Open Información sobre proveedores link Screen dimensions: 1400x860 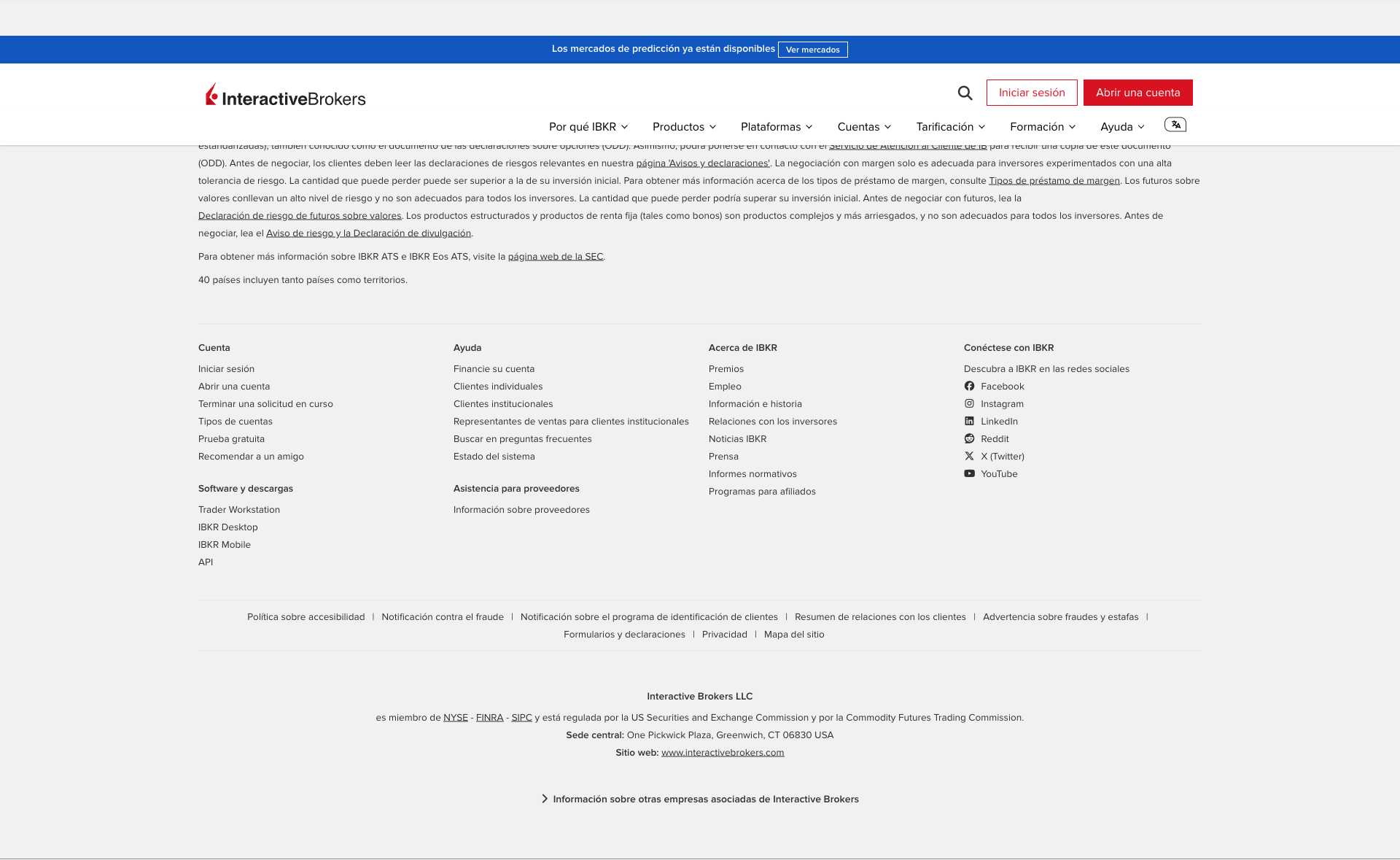tap(521, 510)
